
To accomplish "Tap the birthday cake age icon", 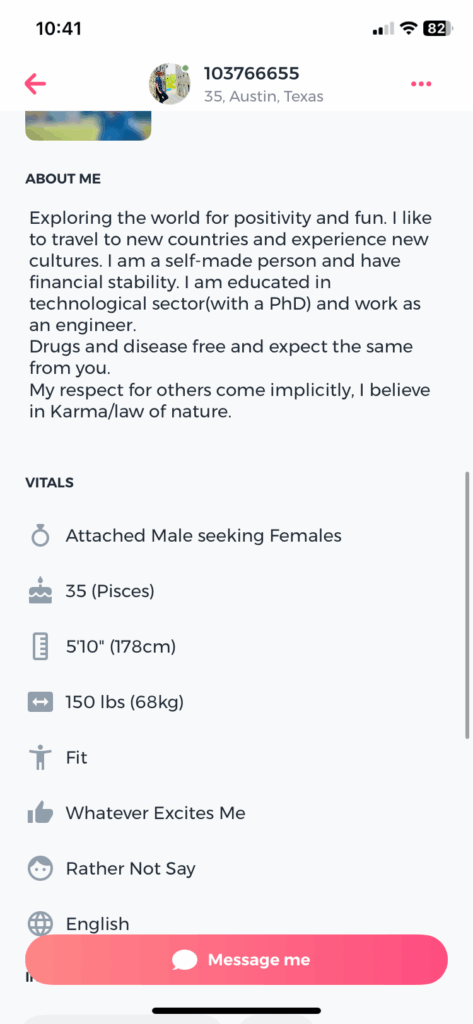I will (41, 592).
